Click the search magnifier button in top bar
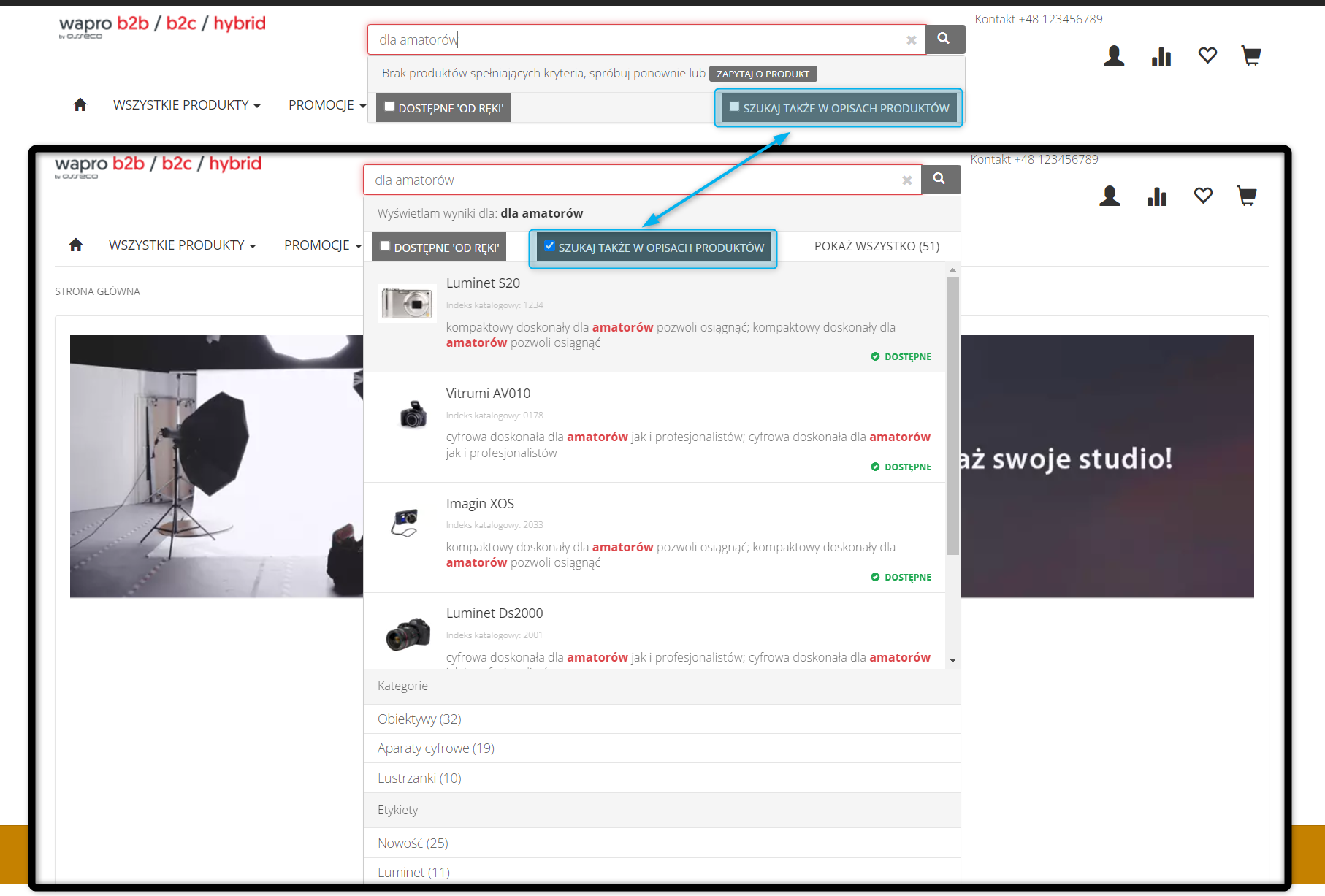This screenshot has height=896, width=1325. (944, 39)
